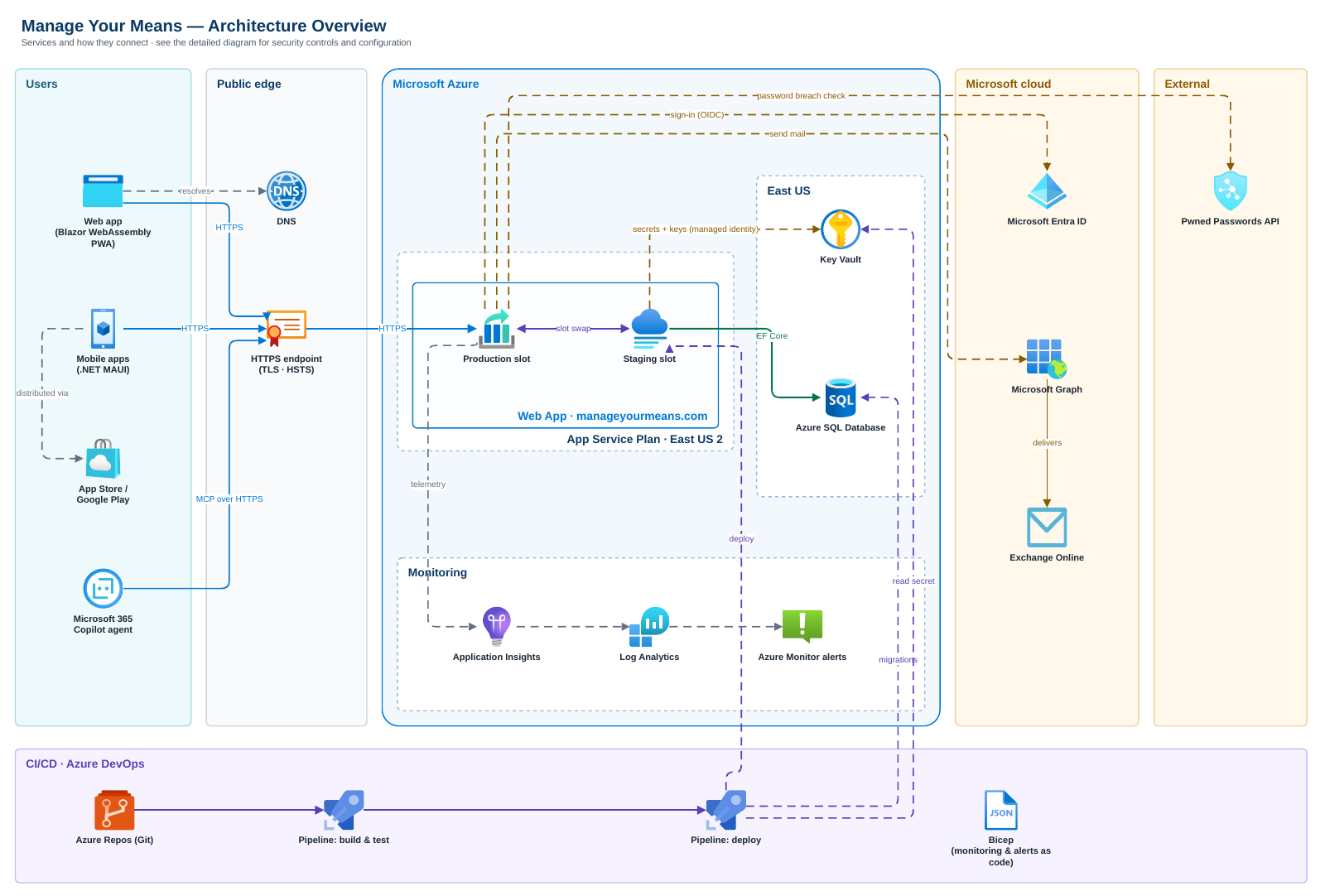Click the 'deploy' connector label
Viewport: 1325px width, 896px height.
[741, 539]
